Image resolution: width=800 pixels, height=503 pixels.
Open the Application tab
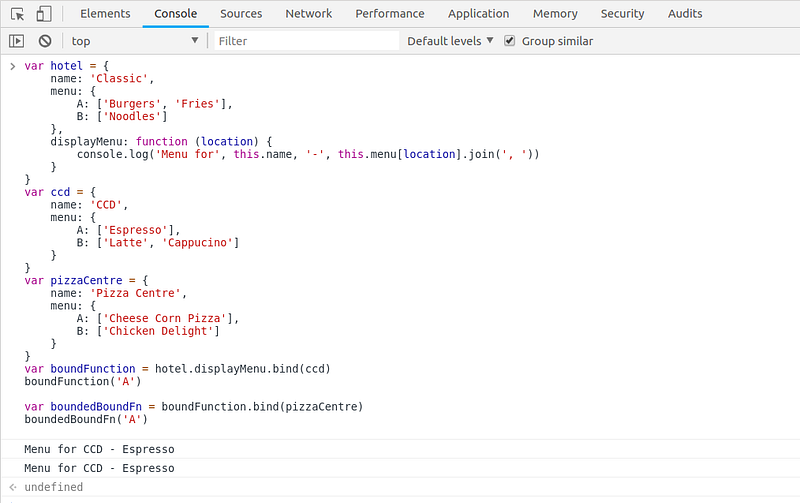479,14
